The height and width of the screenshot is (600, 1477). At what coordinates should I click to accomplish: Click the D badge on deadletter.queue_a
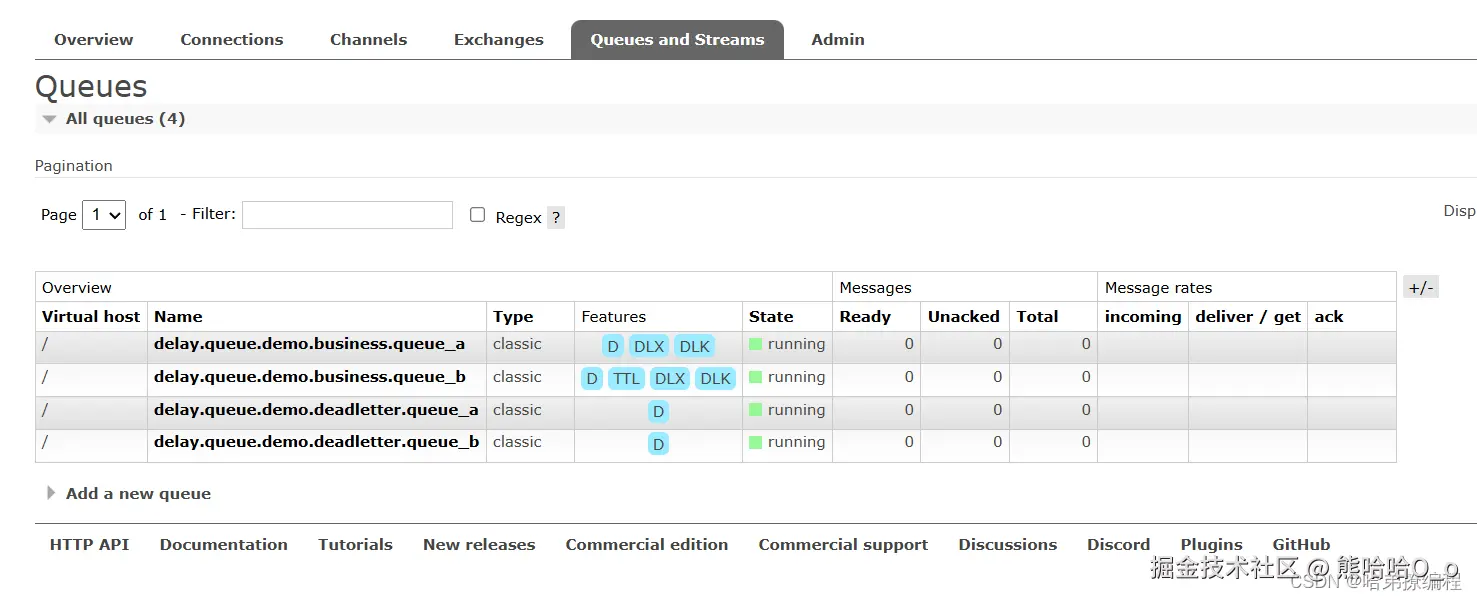point(658,411)
